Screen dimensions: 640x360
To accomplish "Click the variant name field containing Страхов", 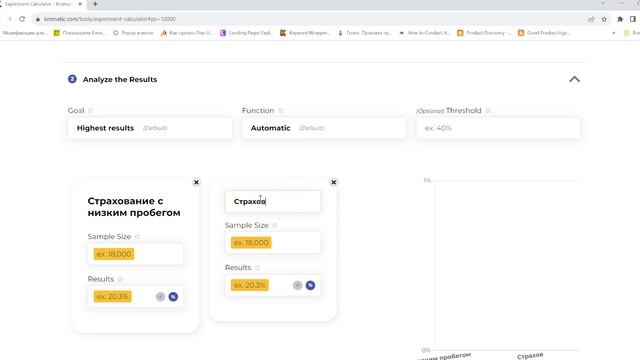I will (273, 202).
